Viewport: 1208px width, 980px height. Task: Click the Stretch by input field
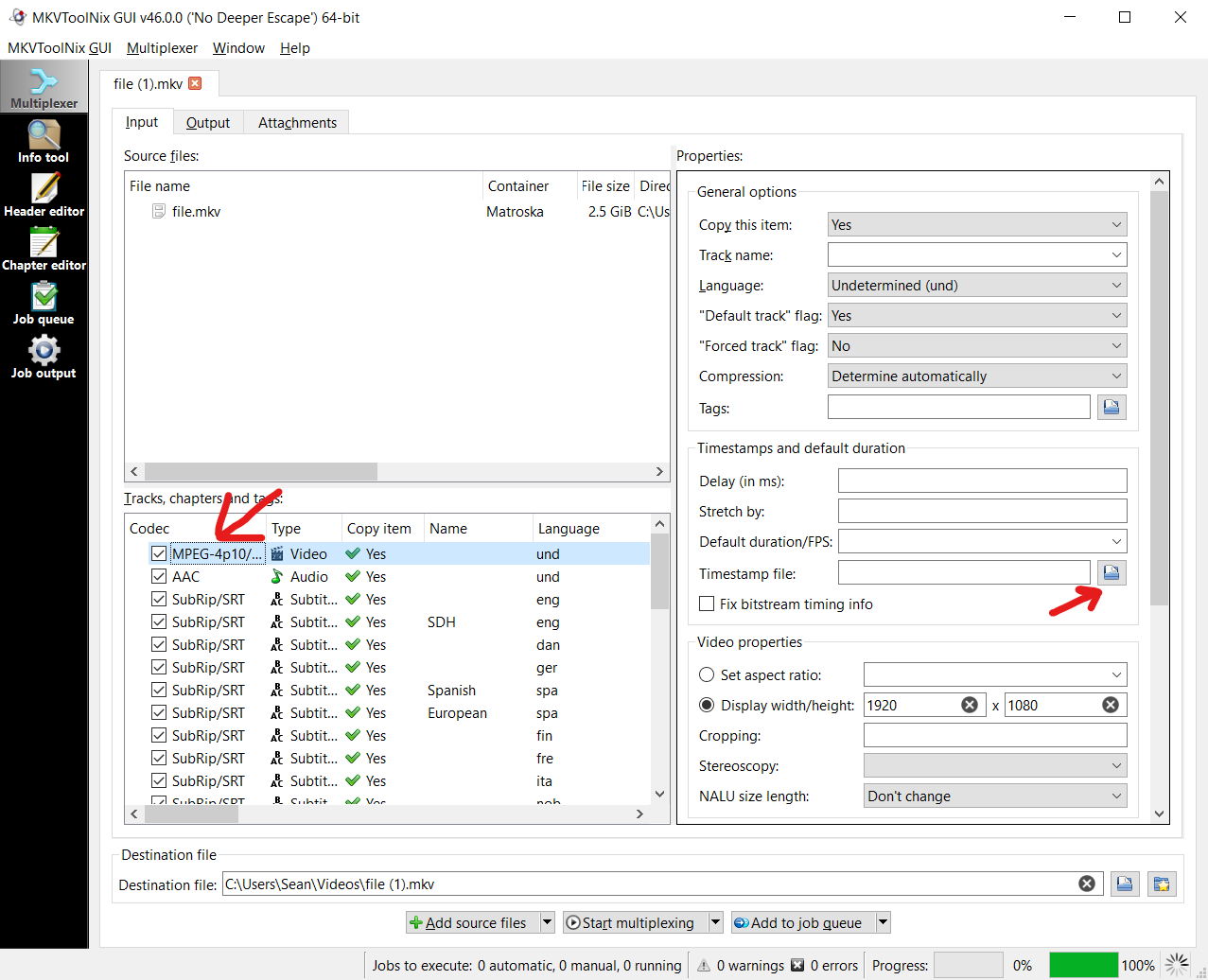point(983,511)
